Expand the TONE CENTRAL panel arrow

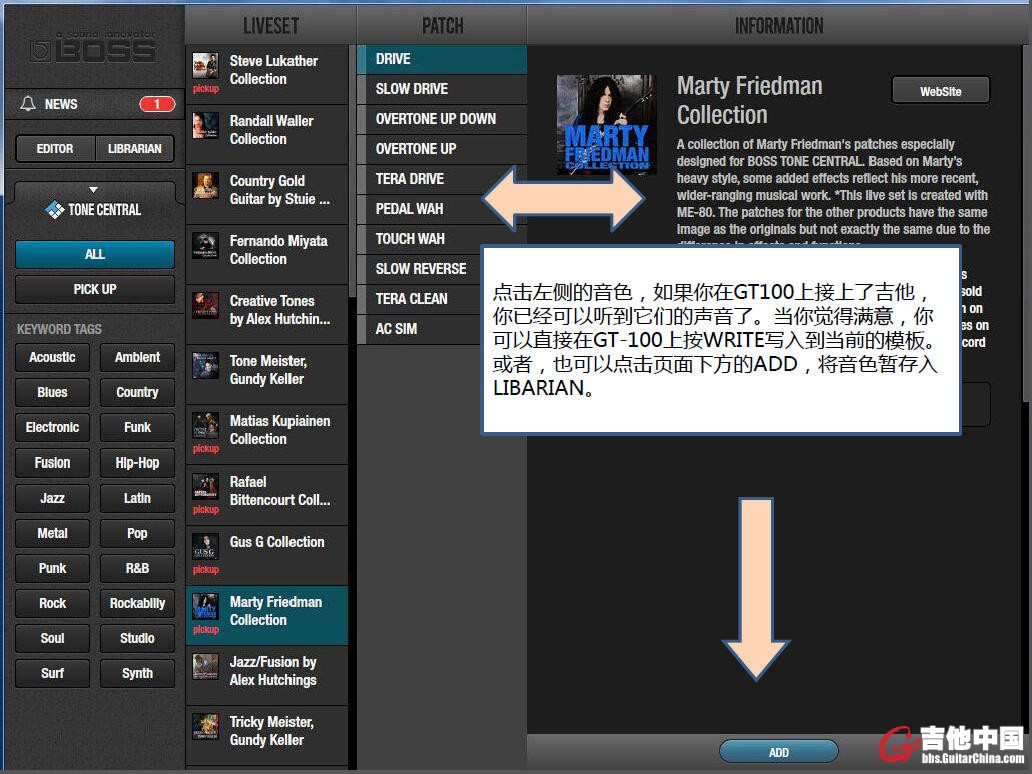pos(94,189)
